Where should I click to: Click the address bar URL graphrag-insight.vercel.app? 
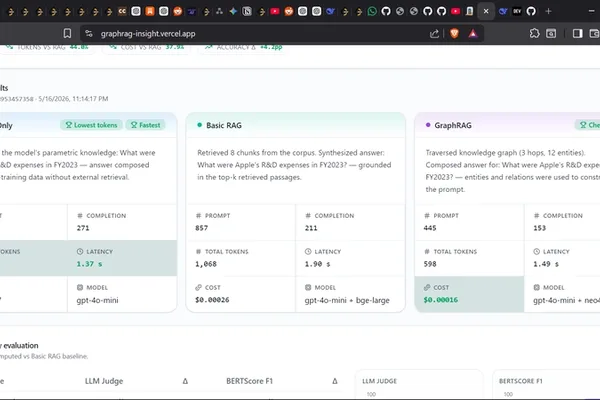tap(148, 34)
